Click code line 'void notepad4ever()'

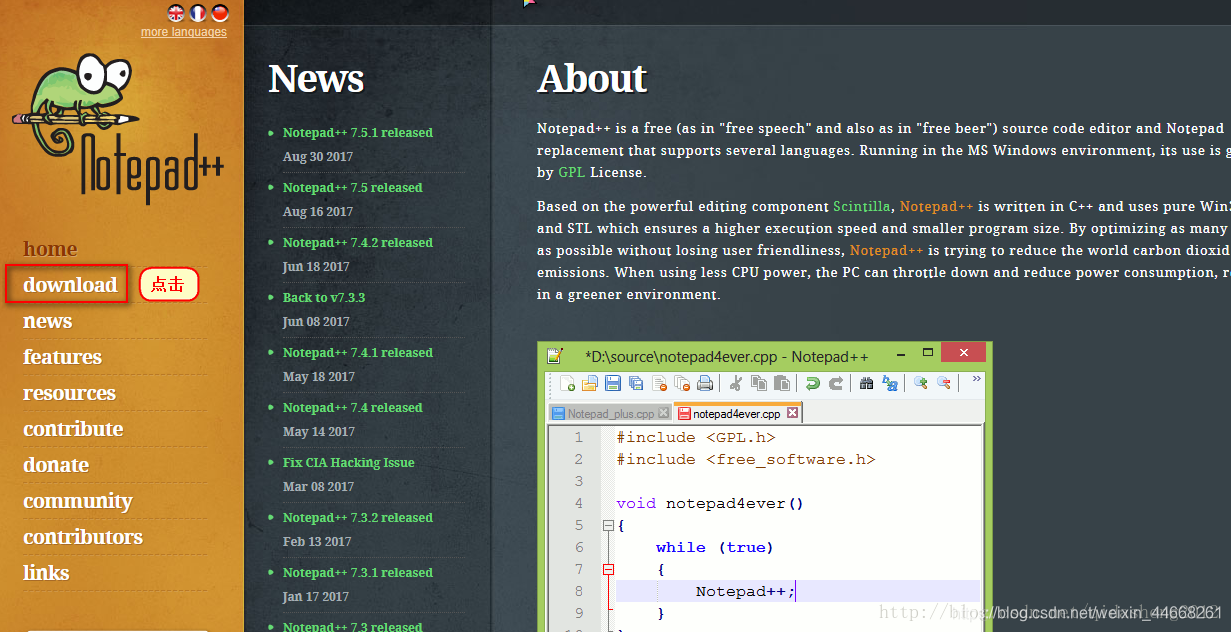coord(710,503)
